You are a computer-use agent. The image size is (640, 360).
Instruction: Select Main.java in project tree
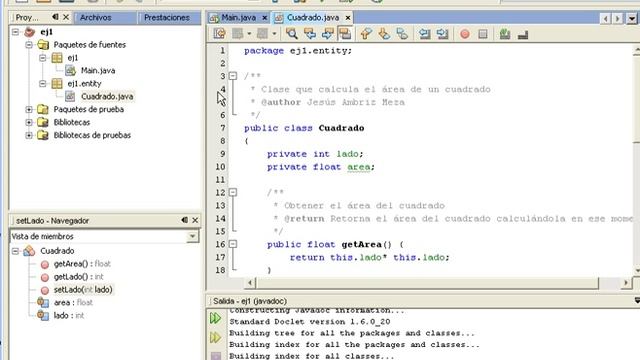click(x=98, y=71)
